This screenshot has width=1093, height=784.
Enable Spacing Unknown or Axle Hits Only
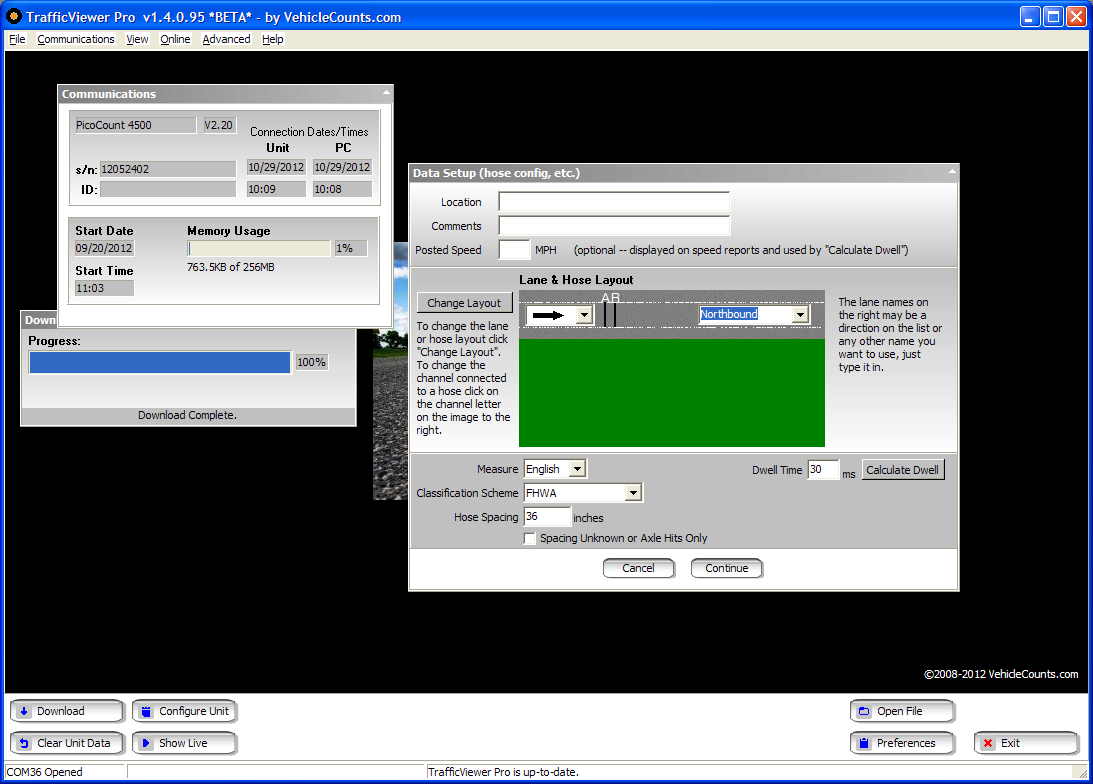[x=530, y=539]
